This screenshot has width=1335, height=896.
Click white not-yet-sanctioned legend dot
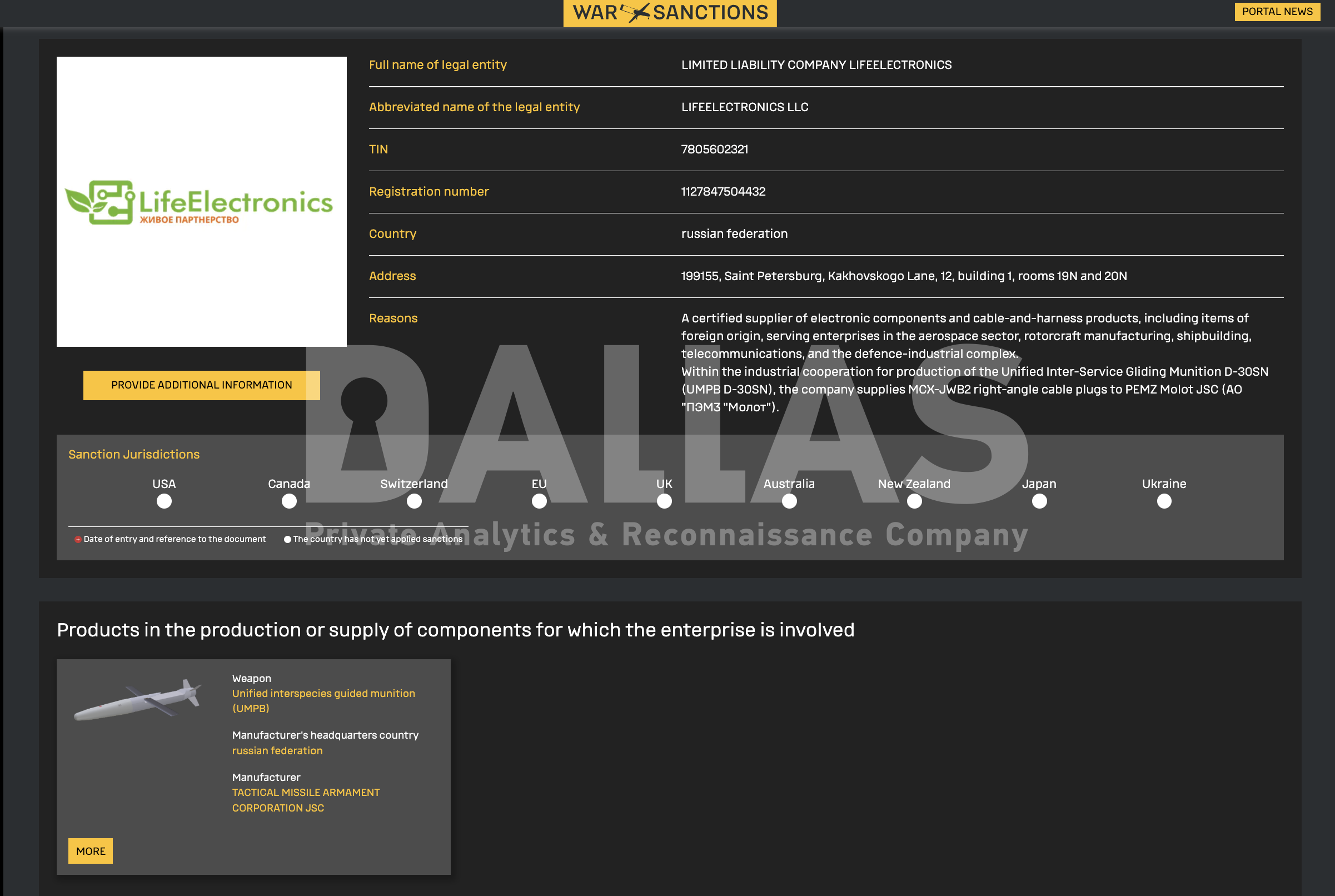coord(287,539)
